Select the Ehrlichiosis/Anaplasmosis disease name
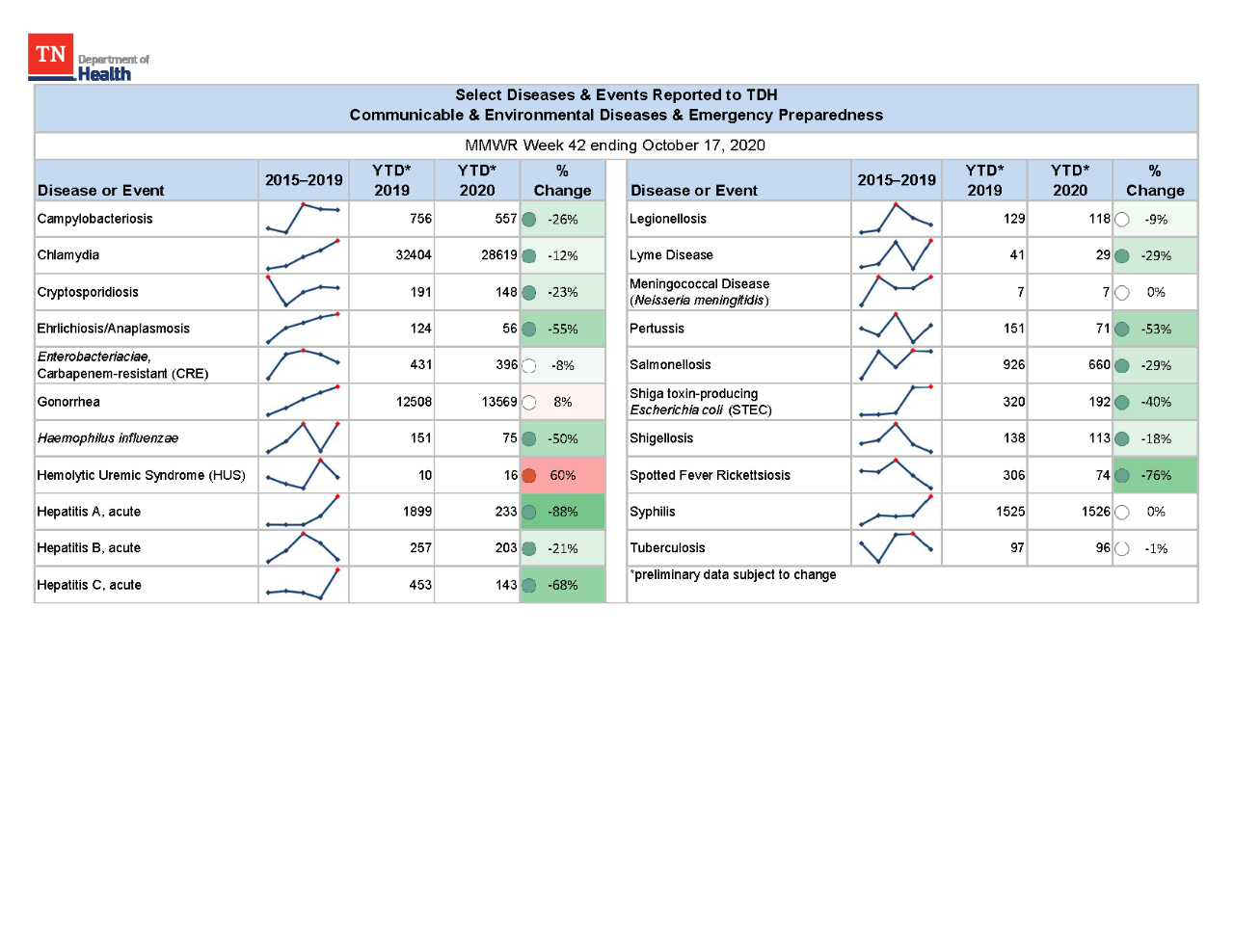The height and width of the screenshot is (952, 1234). (x=114, y=329)
